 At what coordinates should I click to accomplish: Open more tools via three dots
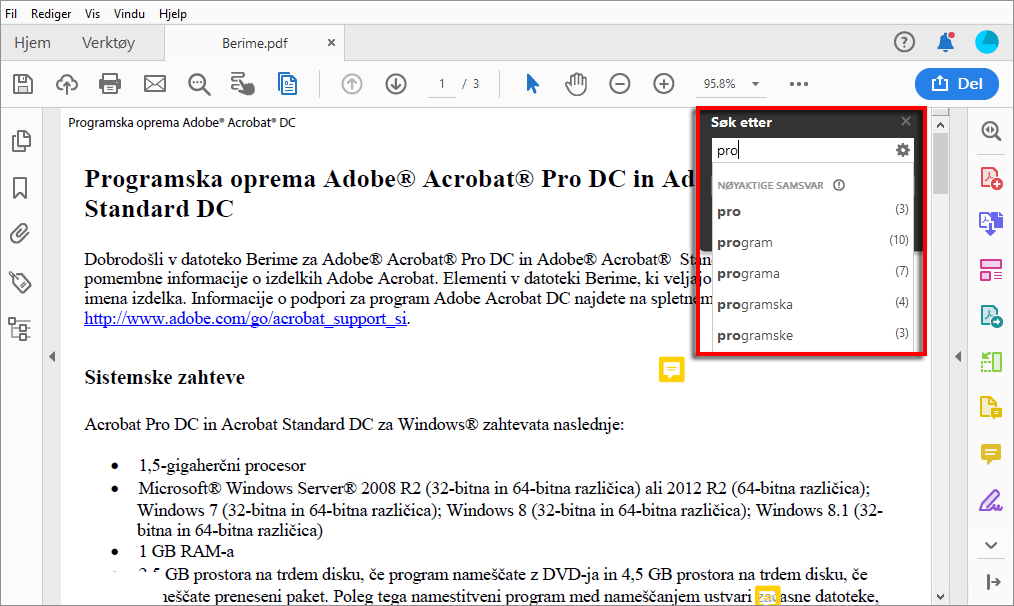pos(799,84)
